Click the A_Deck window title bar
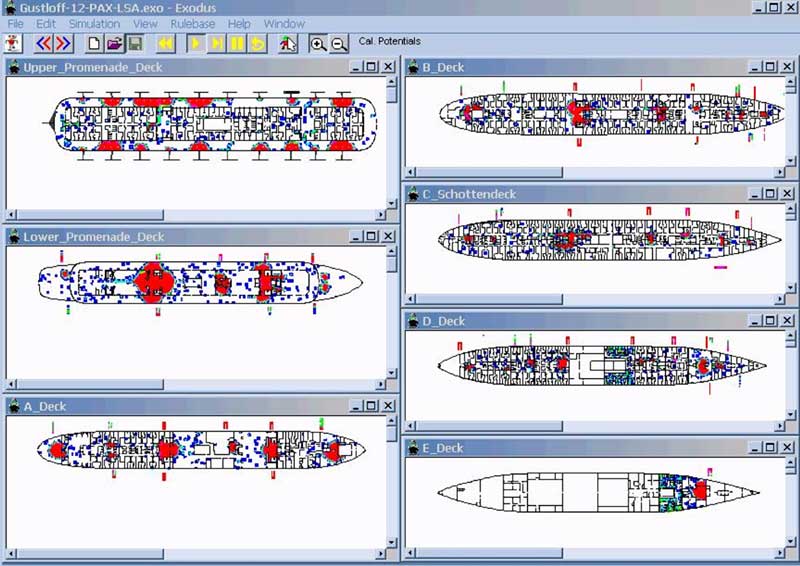Image resolution: width=800 pixels, height=566 pixels. (x=201, y=406)
